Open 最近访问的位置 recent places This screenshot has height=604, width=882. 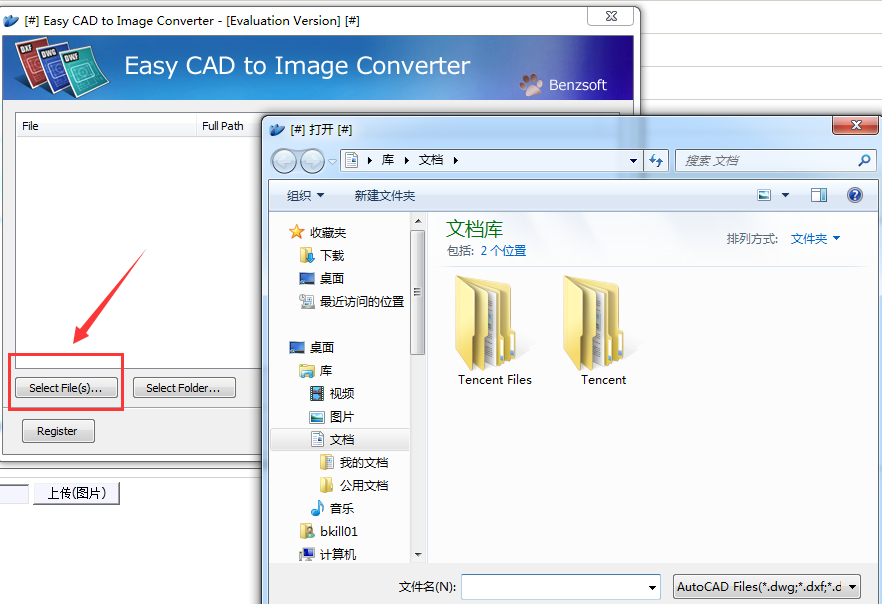click(x=352, y=302)
